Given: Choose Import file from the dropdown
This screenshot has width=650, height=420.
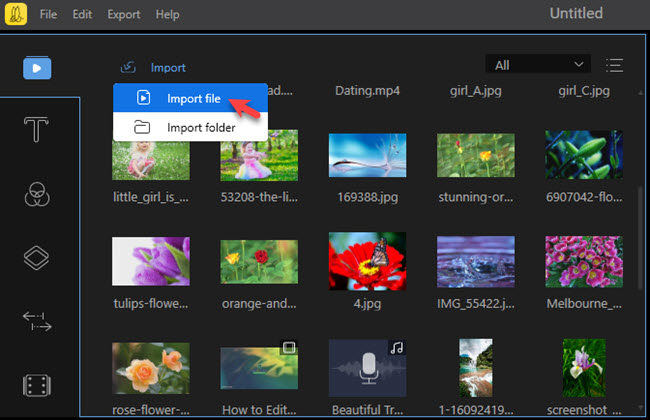Looking at the screenshot, I should [190, 98].
